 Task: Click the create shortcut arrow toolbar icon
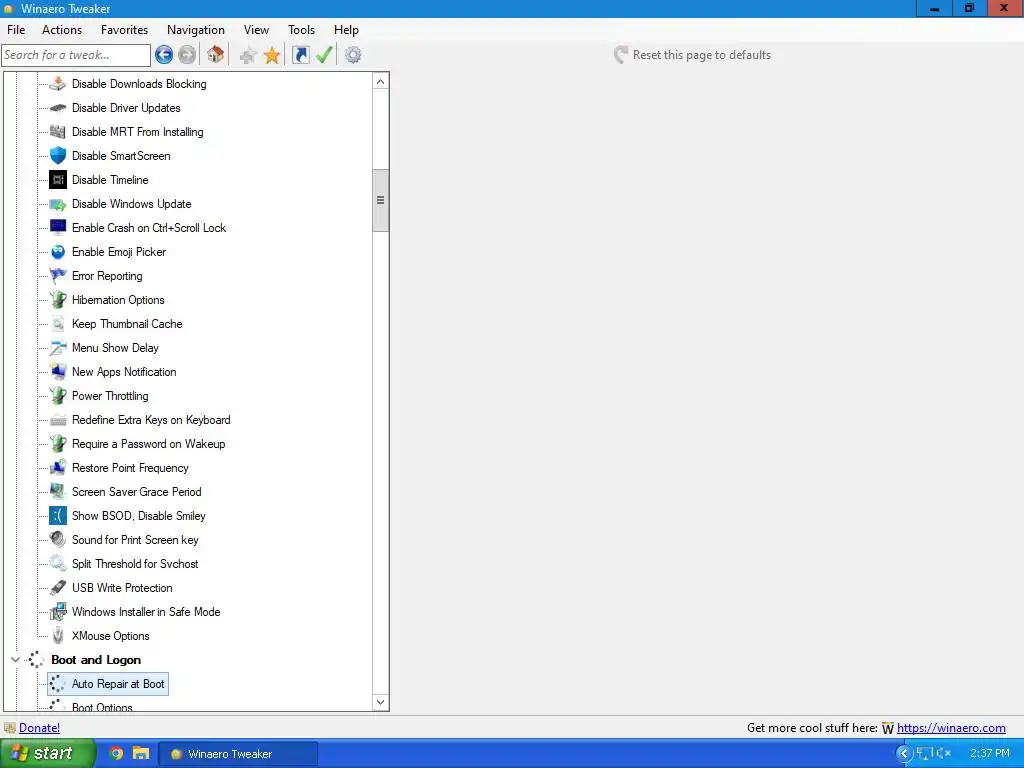(300, 55)
